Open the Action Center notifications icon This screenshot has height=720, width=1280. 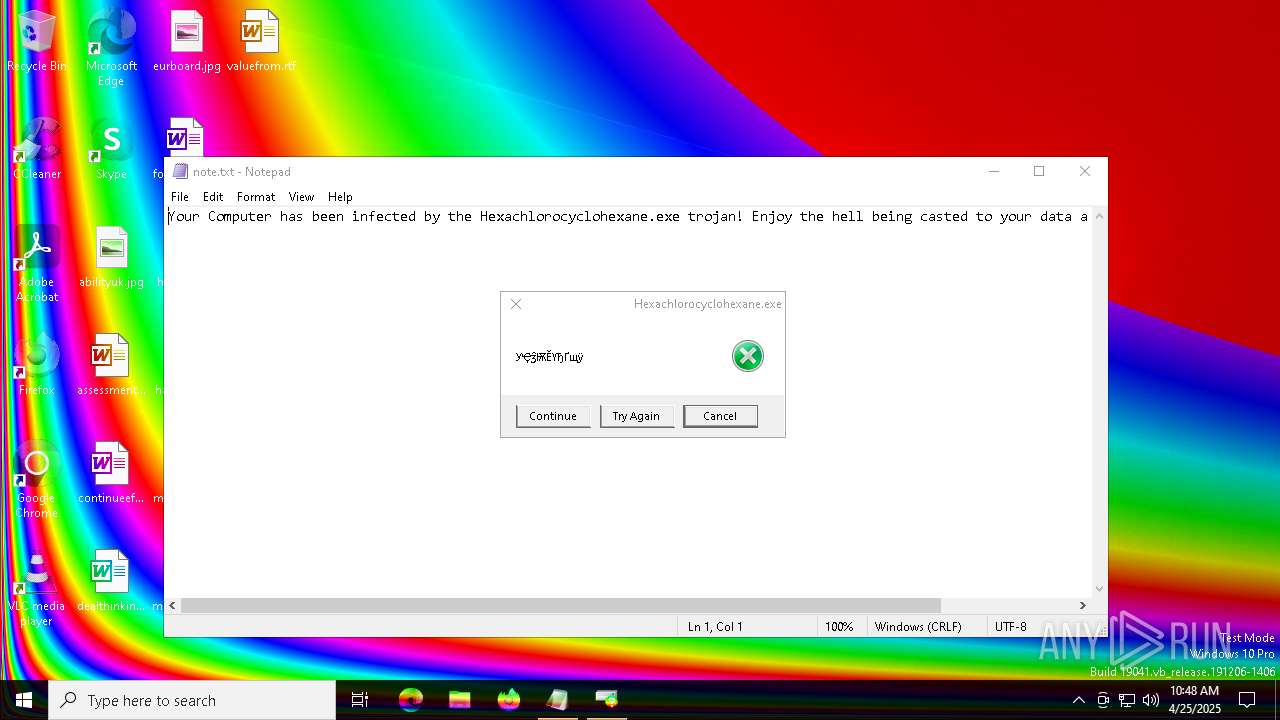pyautogui.click(x=1247, y=700)
